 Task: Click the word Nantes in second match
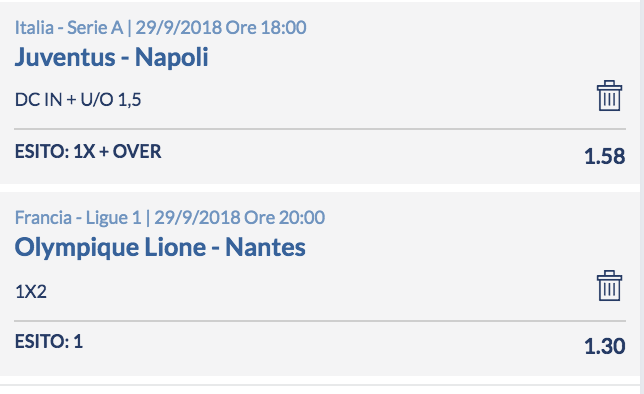point(265,247)
